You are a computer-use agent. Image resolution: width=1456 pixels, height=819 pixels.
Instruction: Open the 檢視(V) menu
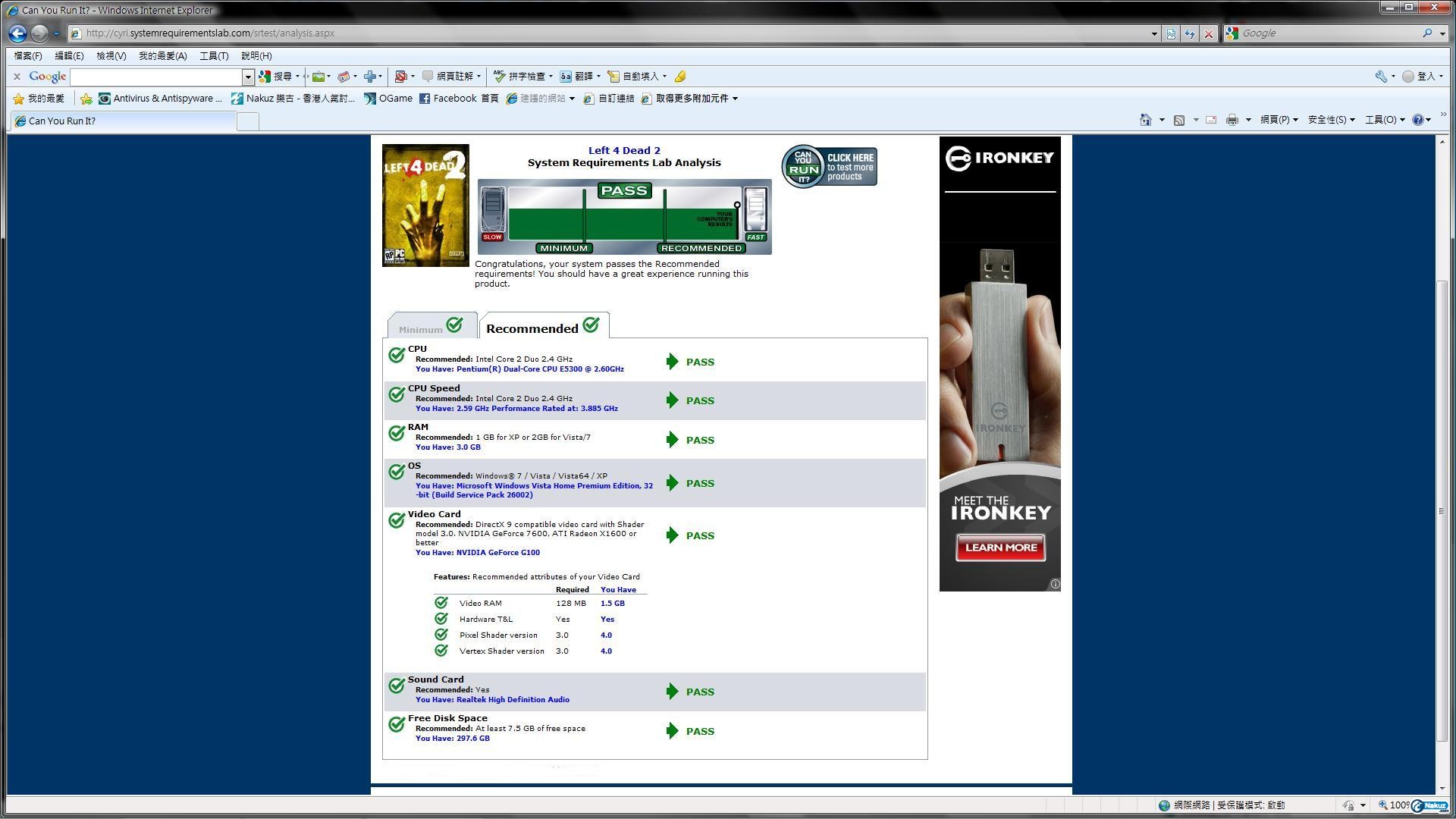tap(111, 56)
